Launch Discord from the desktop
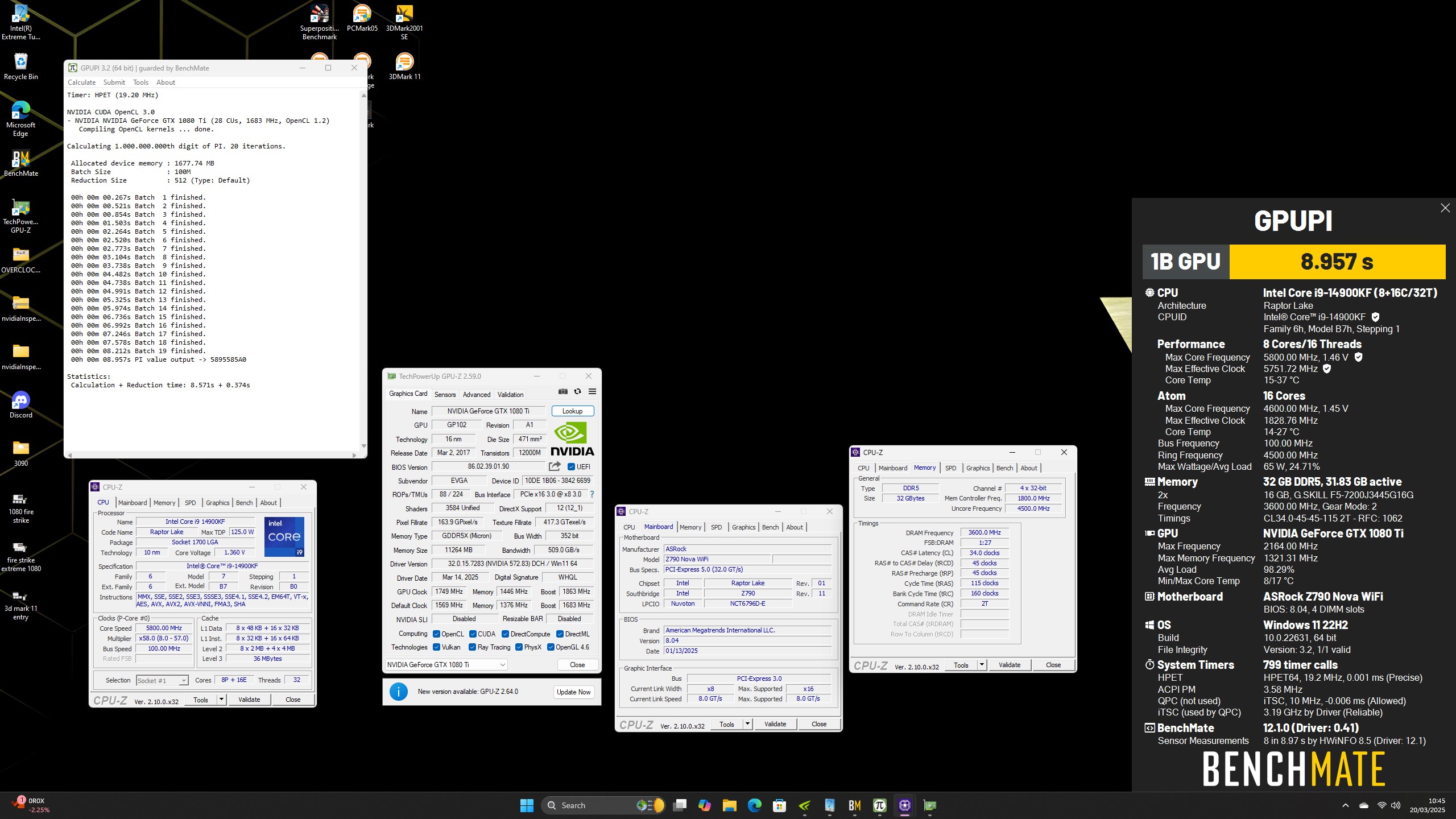Screen dimensions: 1456x819 (x=21, y=405)
